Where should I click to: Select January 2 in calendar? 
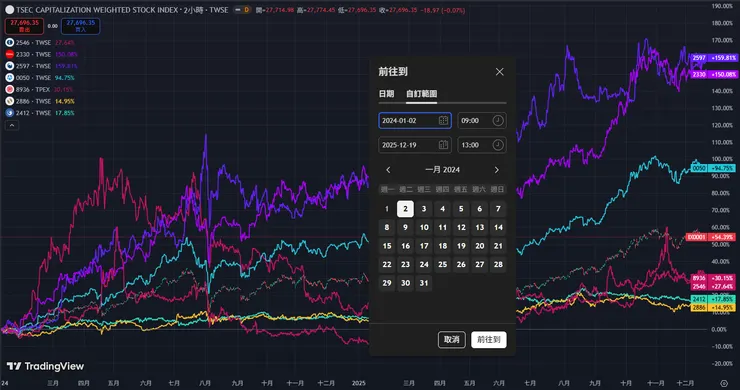coord(405,209)
